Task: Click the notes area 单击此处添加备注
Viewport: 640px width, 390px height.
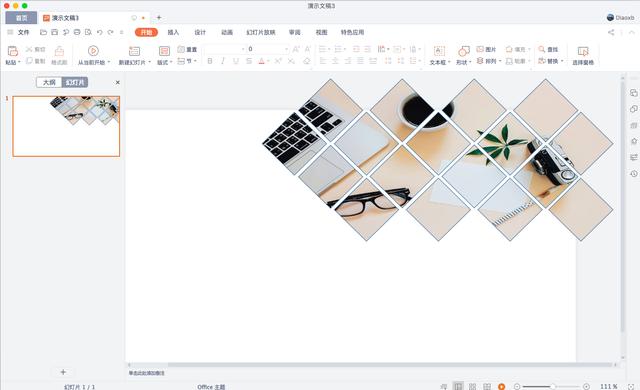Action: (147, 373)
